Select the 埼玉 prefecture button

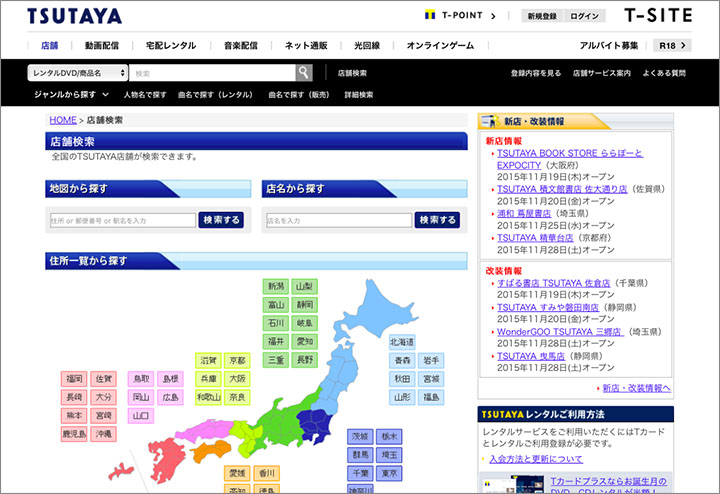389,455
